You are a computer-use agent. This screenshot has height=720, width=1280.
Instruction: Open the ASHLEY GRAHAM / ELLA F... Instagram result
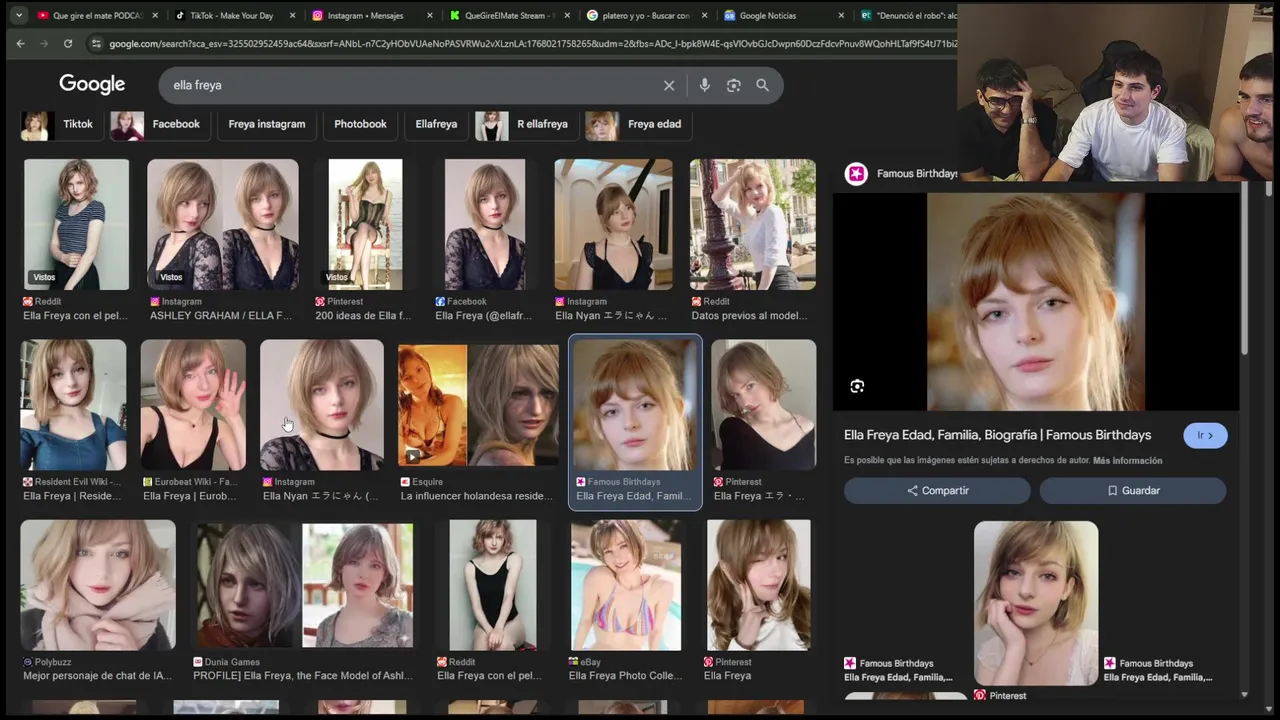click(223, 224)
